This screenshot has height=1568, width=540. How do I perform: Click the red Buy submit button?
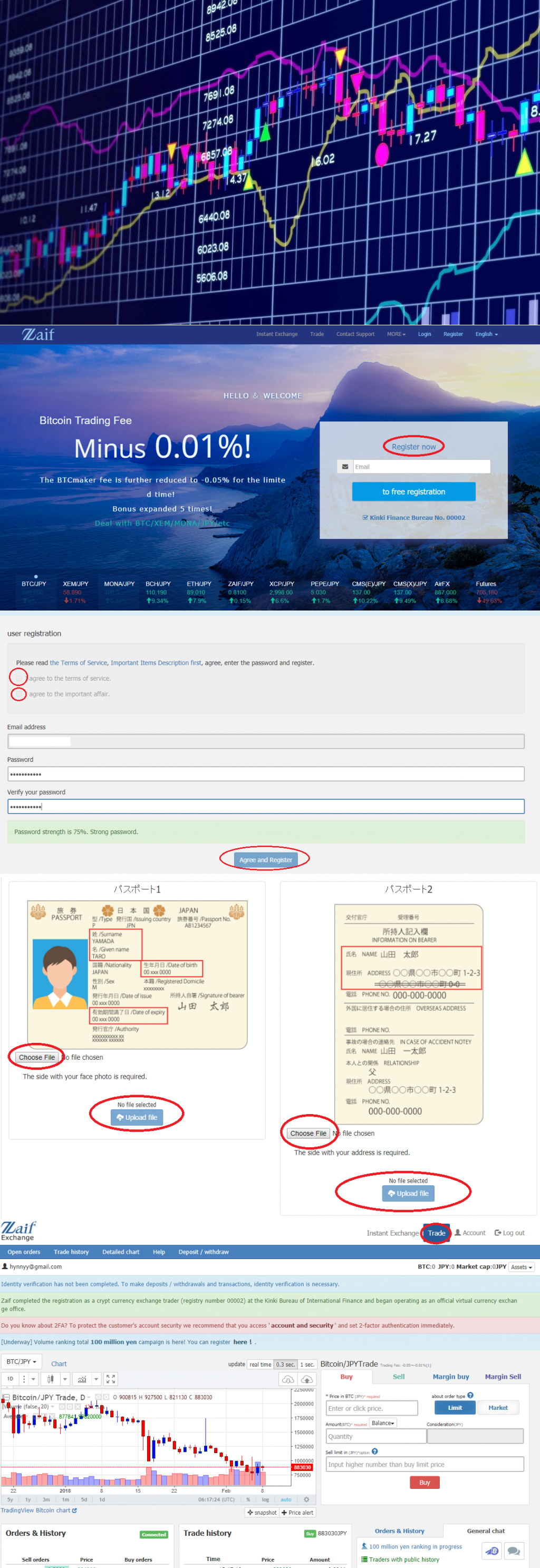coord(425,1482)
